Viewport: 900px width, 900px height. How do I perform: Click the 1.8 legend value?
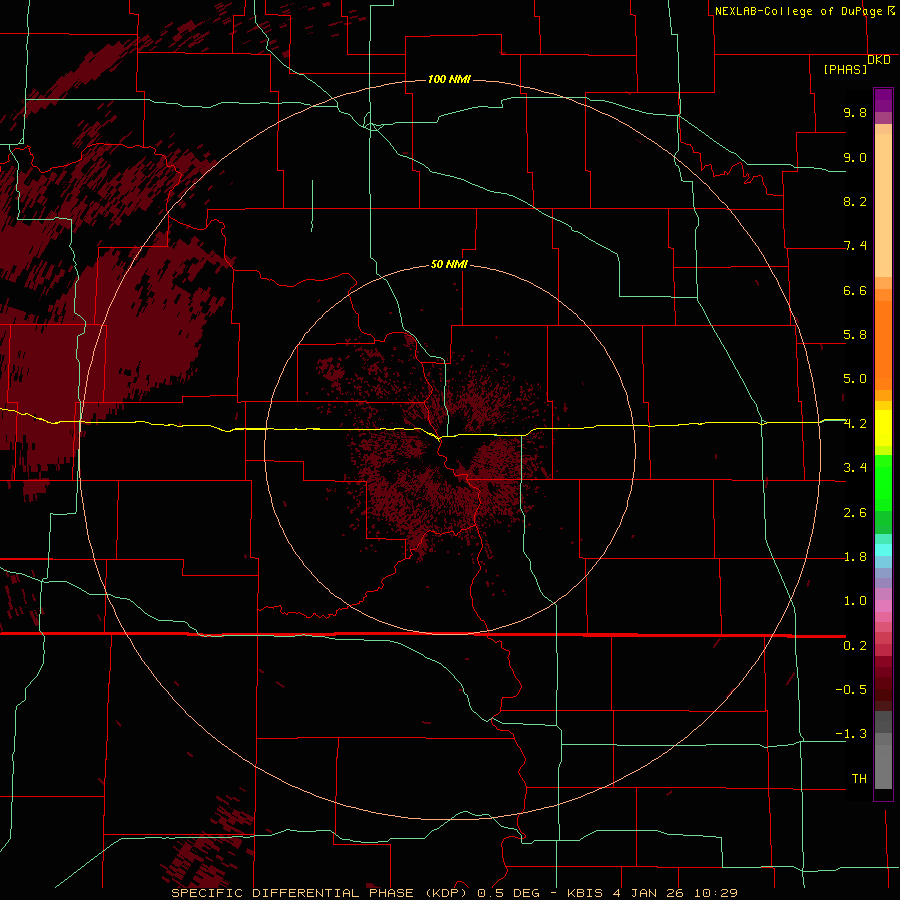point(855,557)
